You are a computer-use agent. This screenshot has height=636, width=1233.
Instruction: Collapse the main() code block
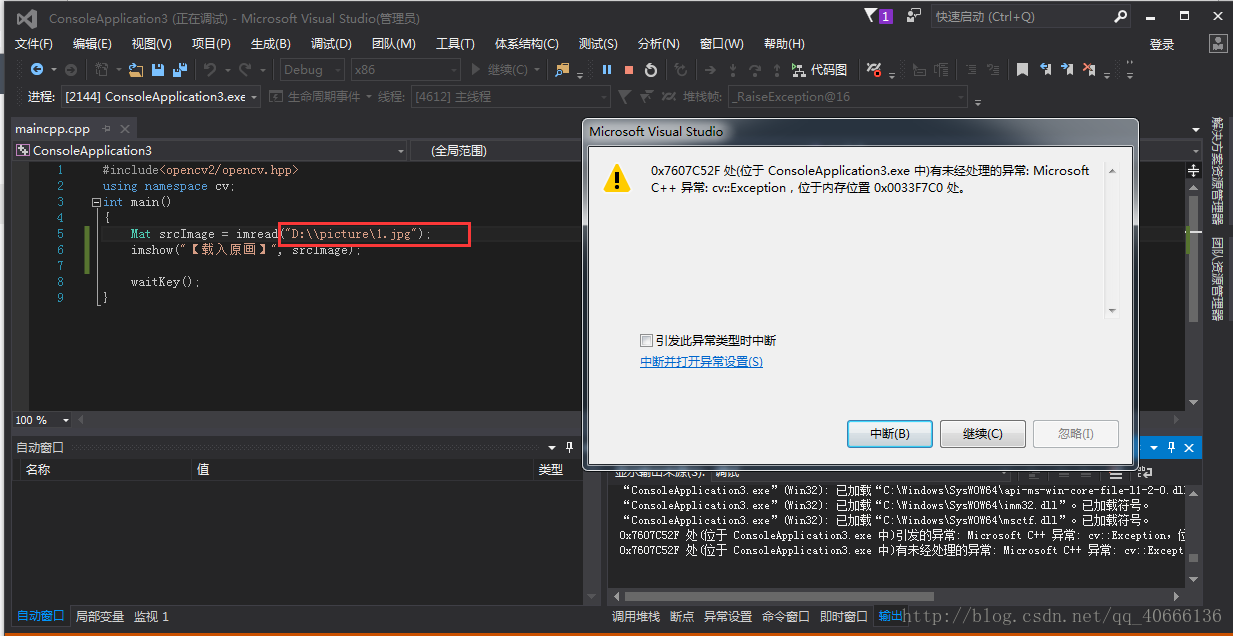[95, 202]
